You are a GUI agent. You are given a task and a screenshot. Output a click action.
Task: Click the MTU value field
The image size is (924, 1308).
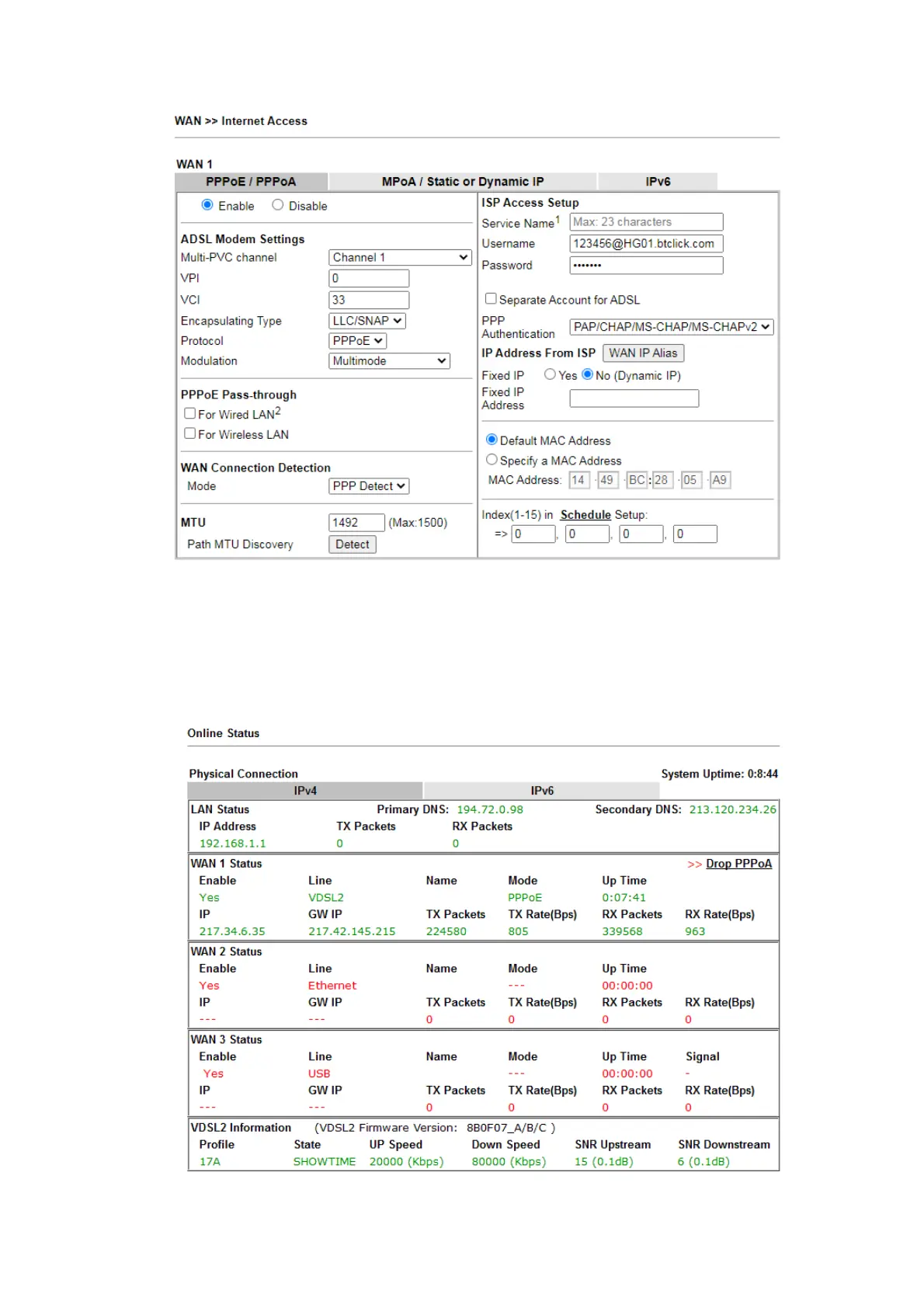click(356, 523)
